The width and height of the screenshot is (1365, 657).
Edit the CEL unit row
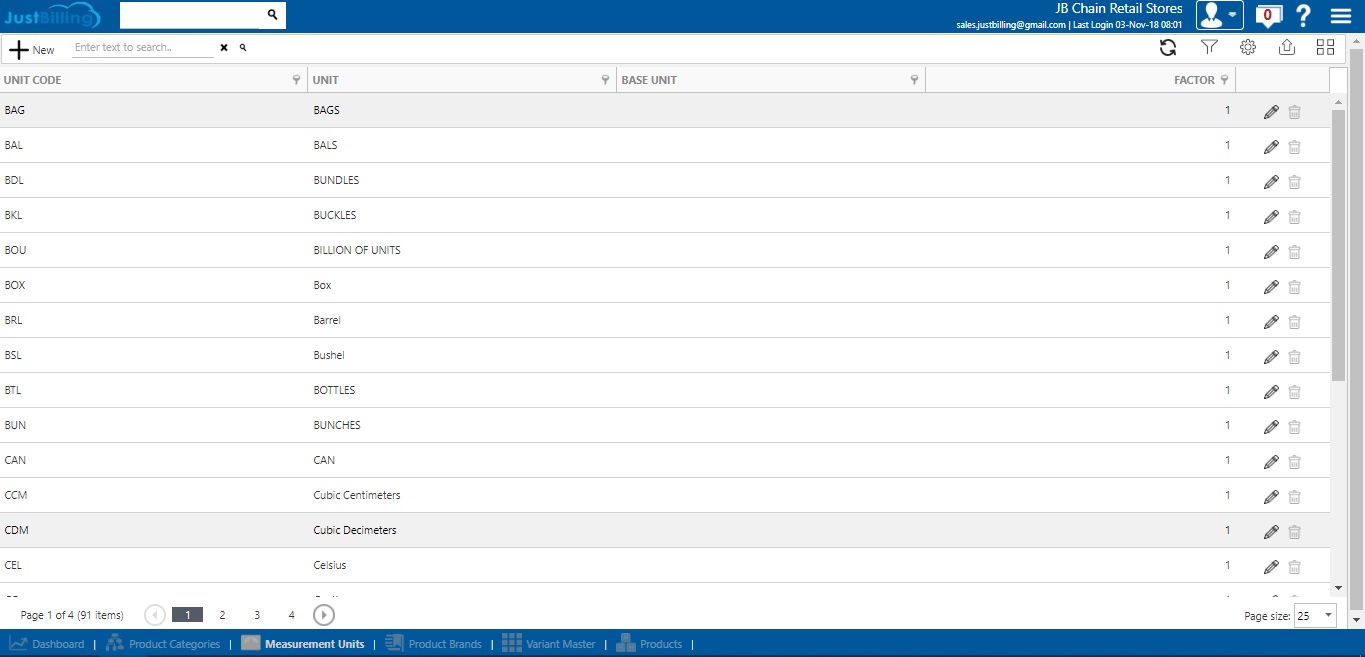[1271, 567]
